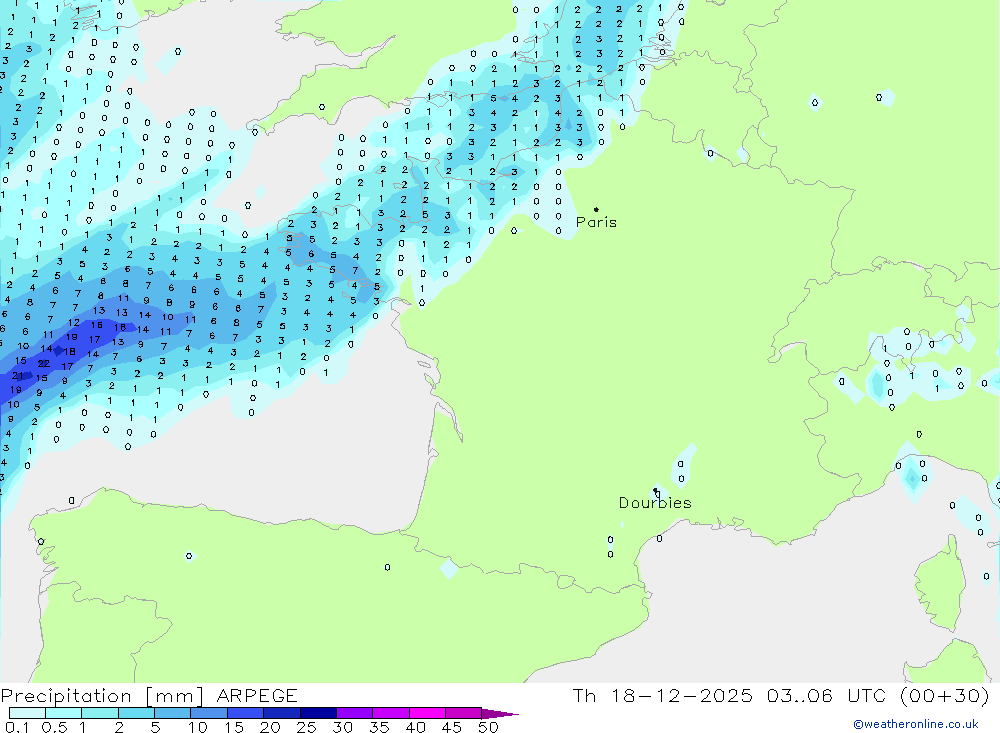Click the '10' legend scale value

point(197,727)
